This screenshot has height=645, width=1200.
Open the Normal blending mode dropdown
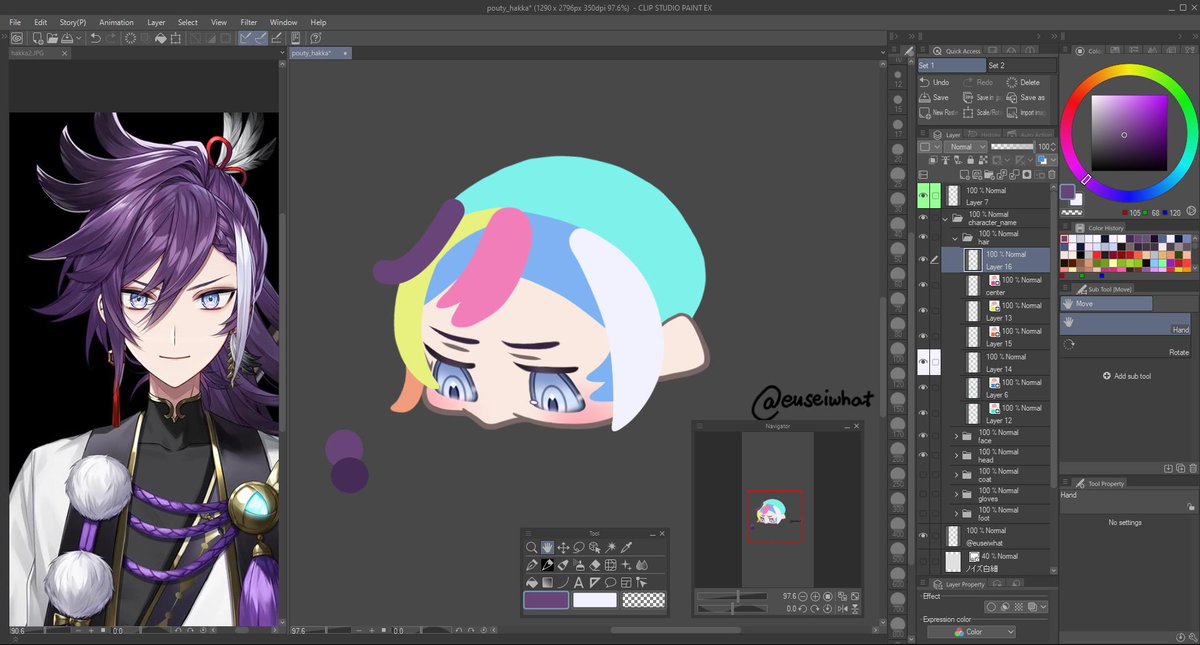pos(966,147)
